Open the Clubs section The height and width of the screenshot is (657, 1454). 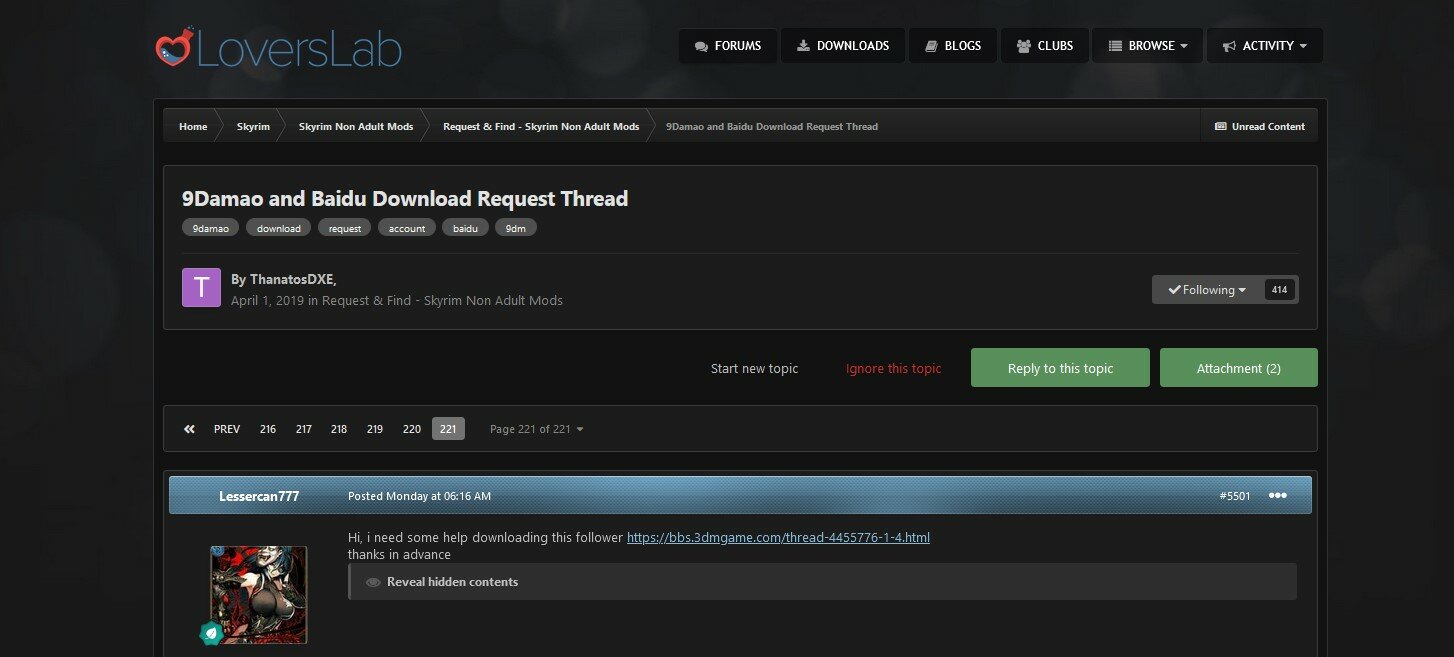click(1045, 46)
